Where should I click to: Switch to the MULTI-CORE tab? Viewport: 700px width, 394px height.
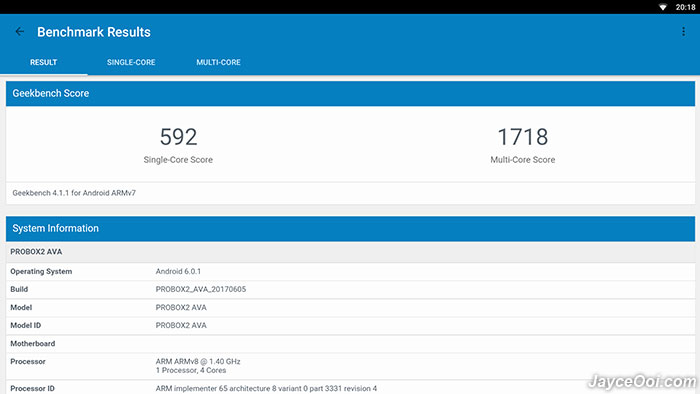tap(218, 62)
